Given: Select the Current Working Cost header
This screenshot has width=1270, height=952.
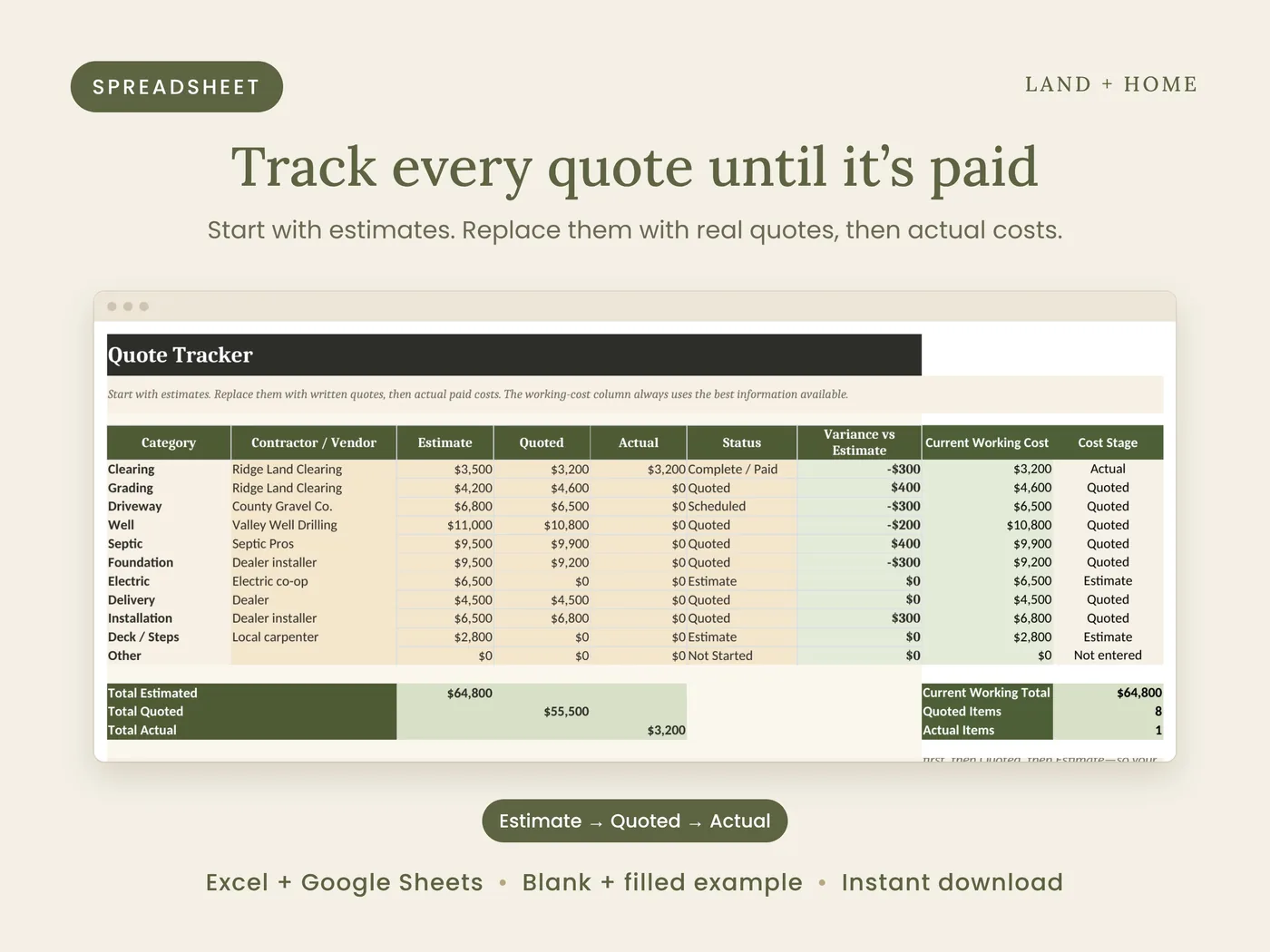Looking at the screenshot, I should (x=987, y=442).
